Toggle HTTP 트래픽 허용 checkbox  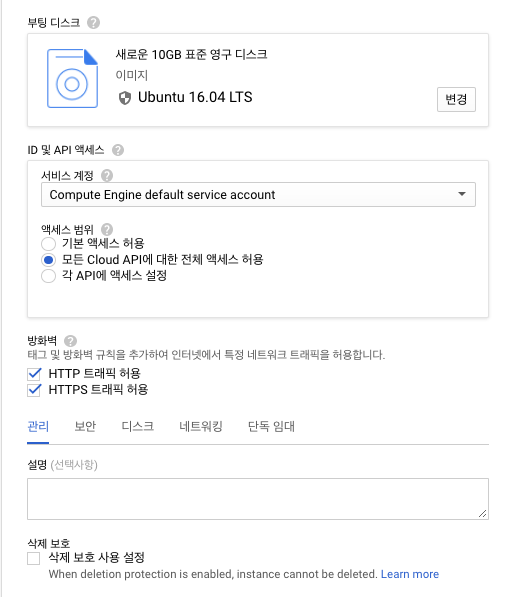[34, 374]
